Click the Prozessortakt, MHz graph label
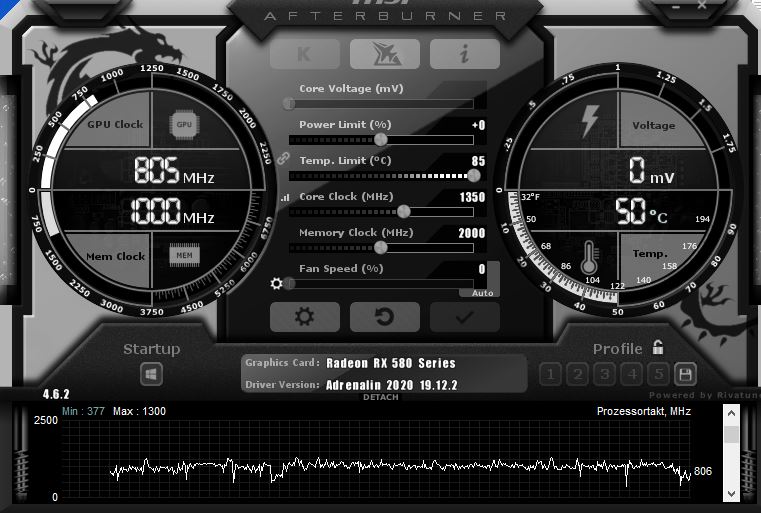The image size is (761, 513). pyautogui.click(x=644, y=412)
